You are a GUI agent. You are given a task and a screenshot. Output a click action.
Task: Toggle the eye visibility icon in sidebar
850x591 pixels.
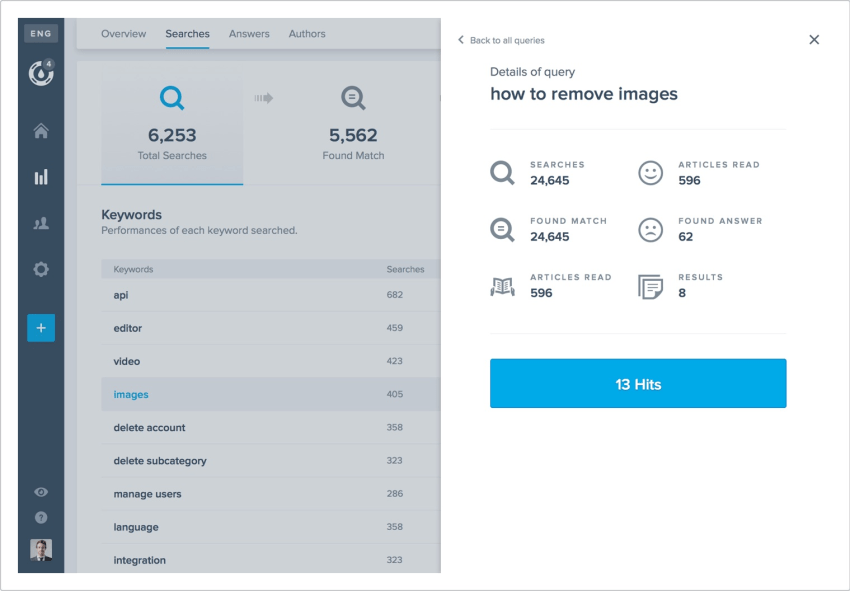pyautogui.click(x=40, y=491)
